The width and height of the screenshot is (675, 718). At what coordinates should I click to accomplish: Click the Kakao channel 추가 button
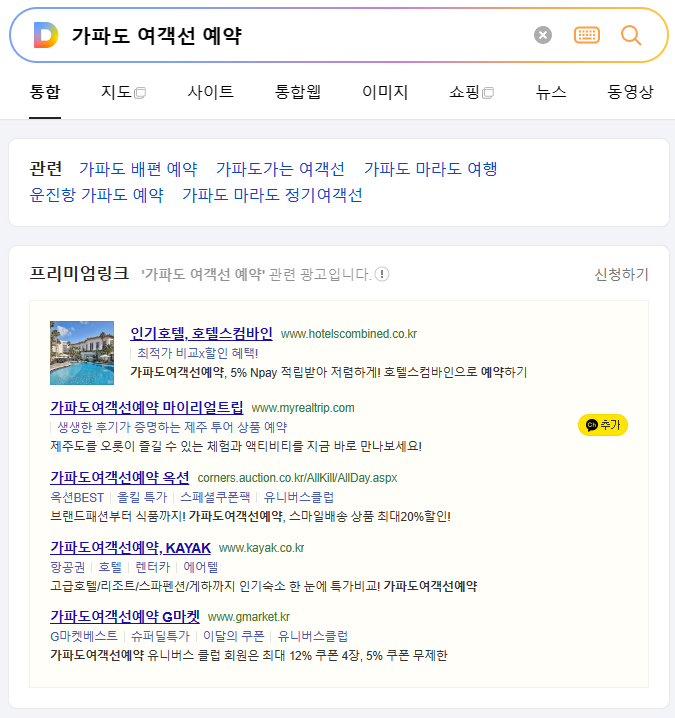(603, 425)
